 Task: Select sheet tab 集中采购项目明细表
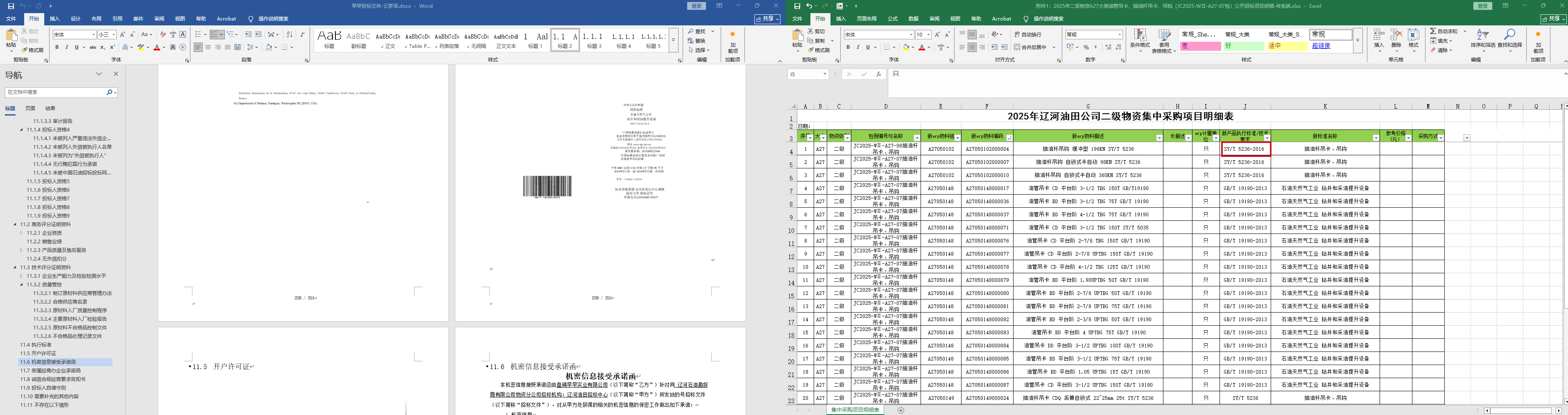coord(855,410)
